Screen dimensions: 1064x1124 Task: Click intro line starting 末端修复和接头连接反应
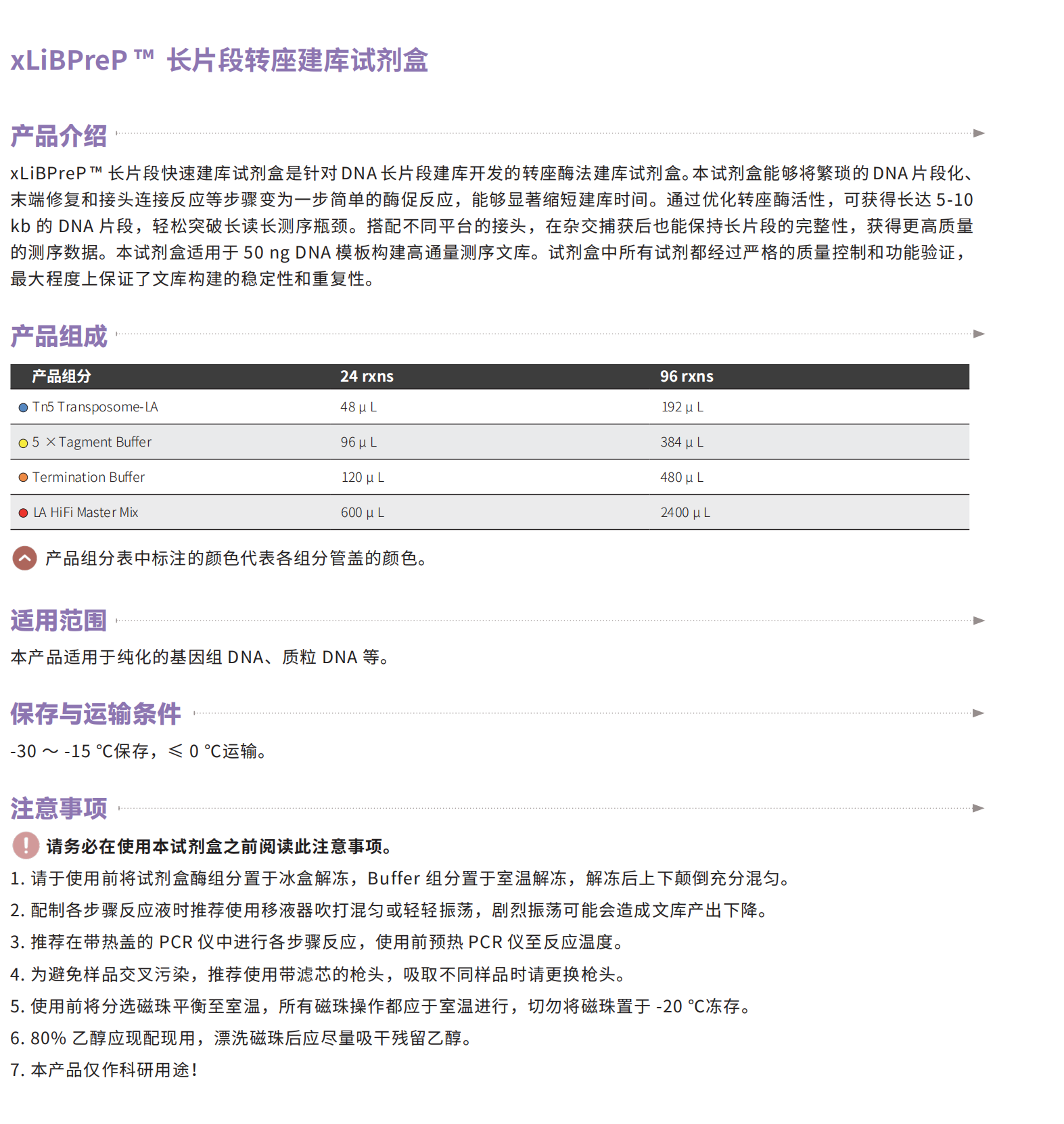point(492,200)
